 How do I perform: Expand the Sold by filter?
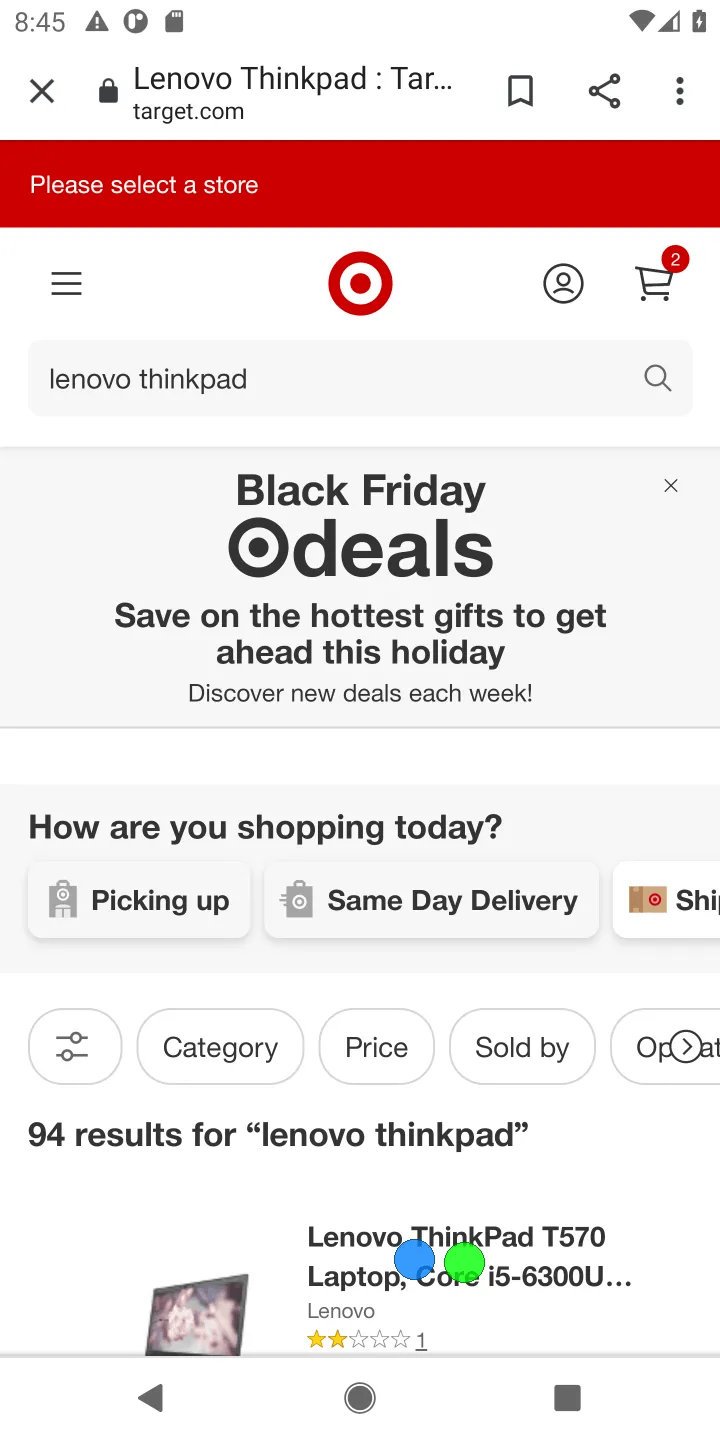click(522, 1047)
